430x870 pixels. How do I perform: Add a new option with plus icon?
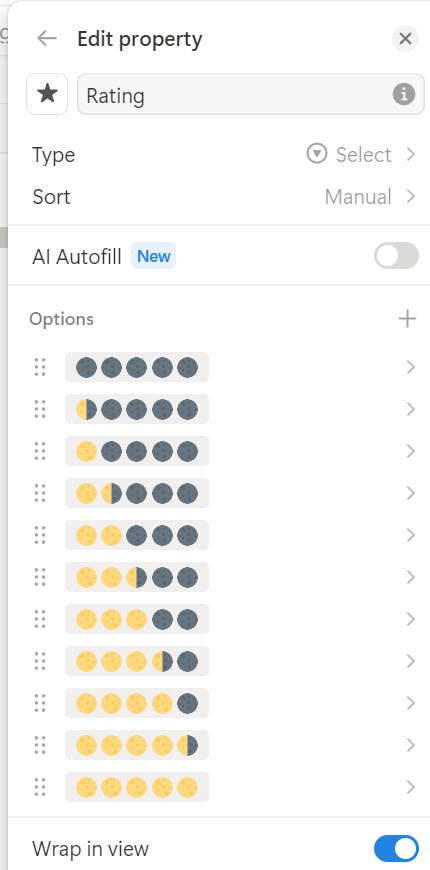click(407, 318)
